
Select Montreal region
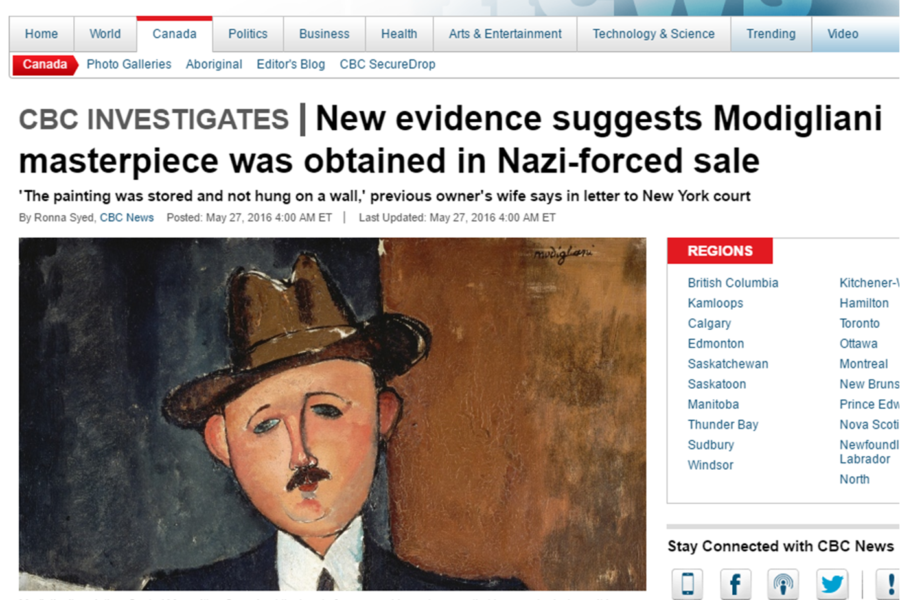pos(863,364)
